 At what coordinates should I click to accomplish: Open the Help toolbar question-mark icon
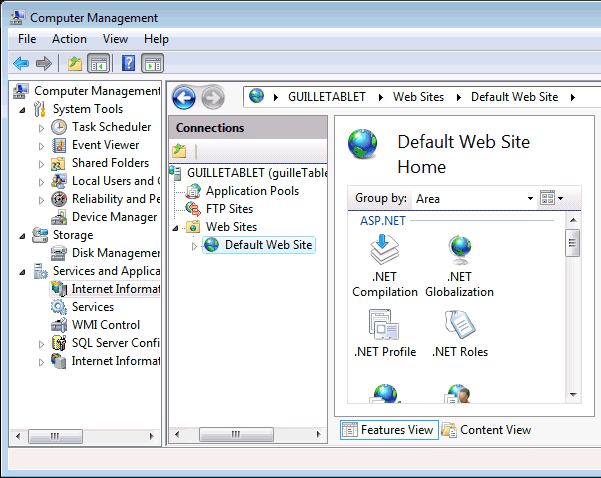(128, 63)
